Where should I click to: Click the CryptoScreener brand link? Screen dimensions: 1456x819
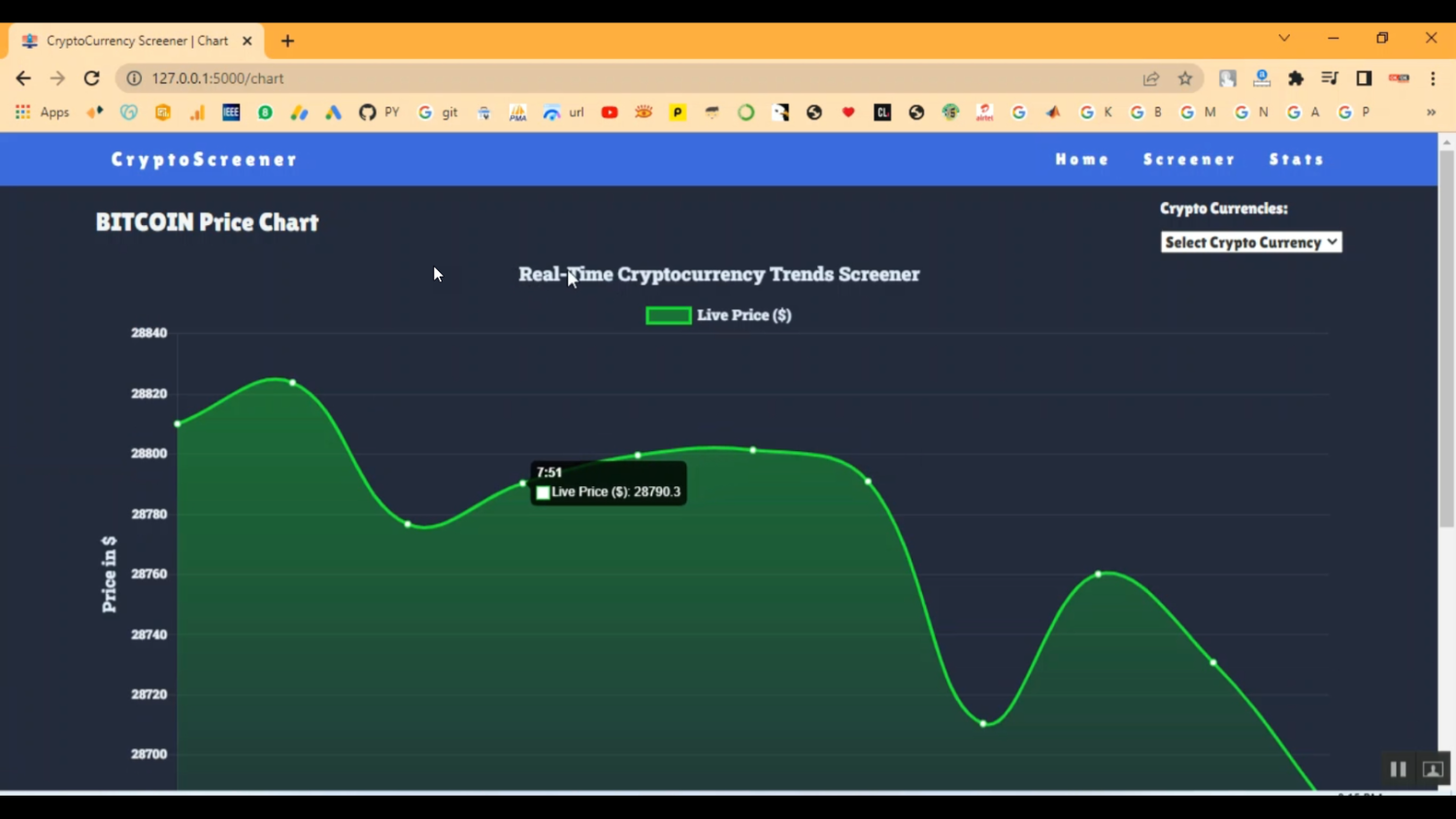pos(203,159)
